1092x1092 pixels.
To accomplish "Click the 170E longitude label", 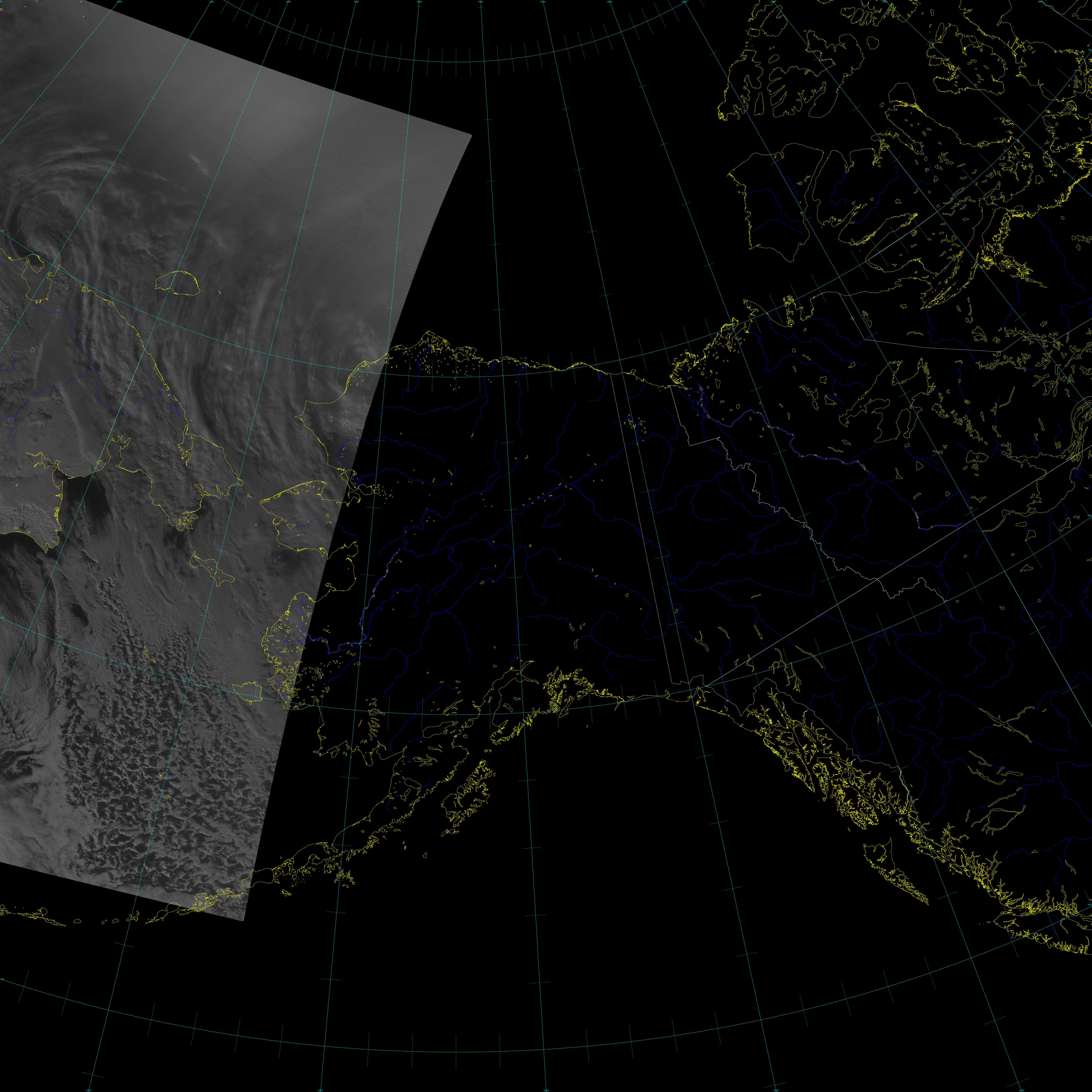I will [x=211, y=2].
